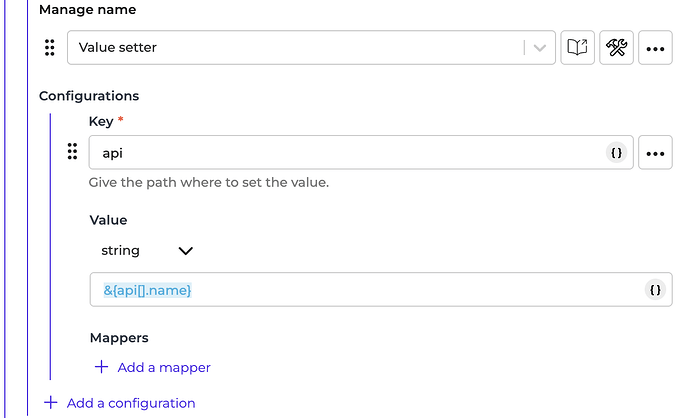Select the string value type selector
This screenshot has width=690, height=418.
121,251
